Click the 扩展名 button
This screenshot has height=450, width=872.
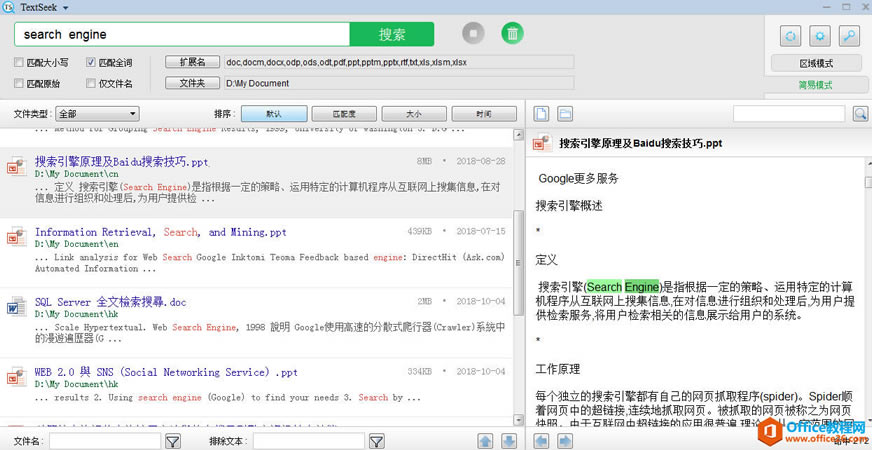click(192, 62)
